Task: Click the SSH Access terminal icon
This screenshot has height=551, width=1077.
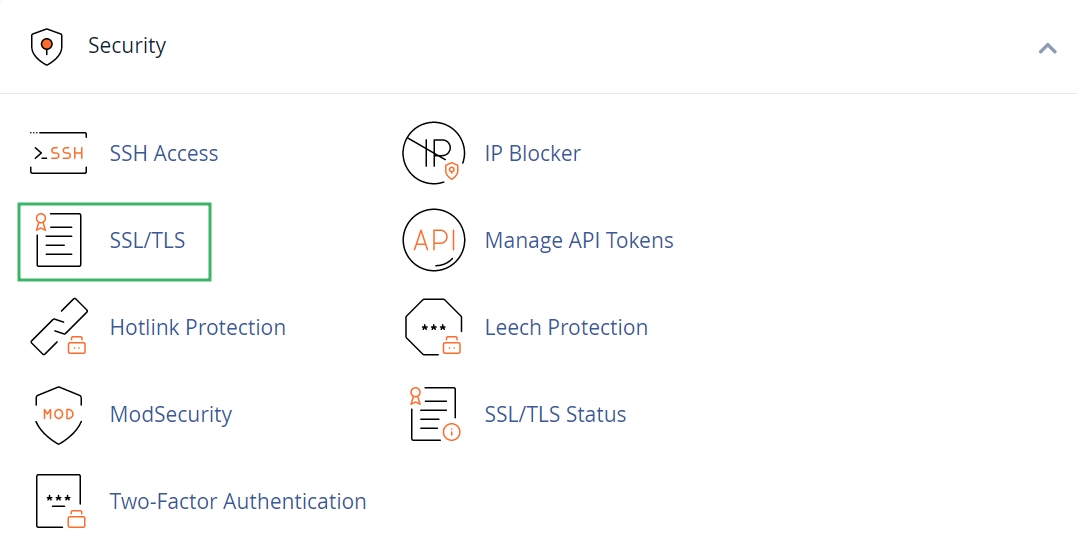Action: tap(58, 153)
